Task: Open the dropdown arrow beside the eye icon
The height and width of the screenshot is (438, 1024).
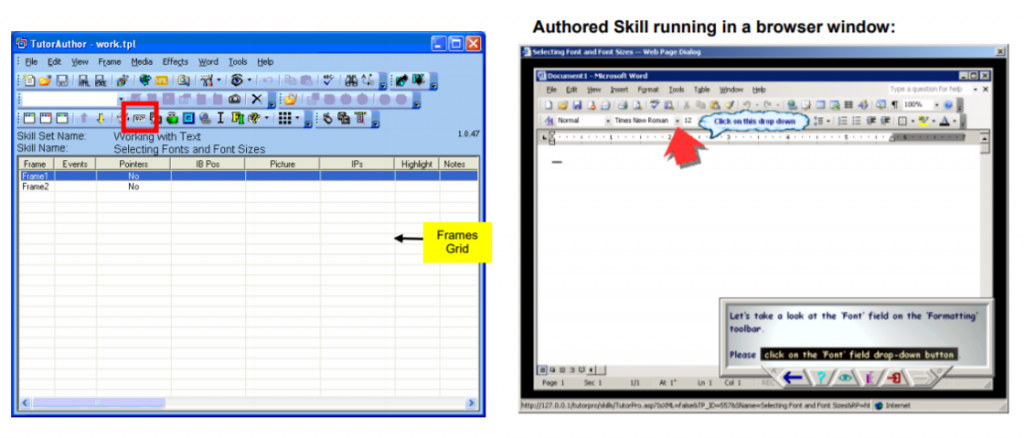Action: (249, 81)
